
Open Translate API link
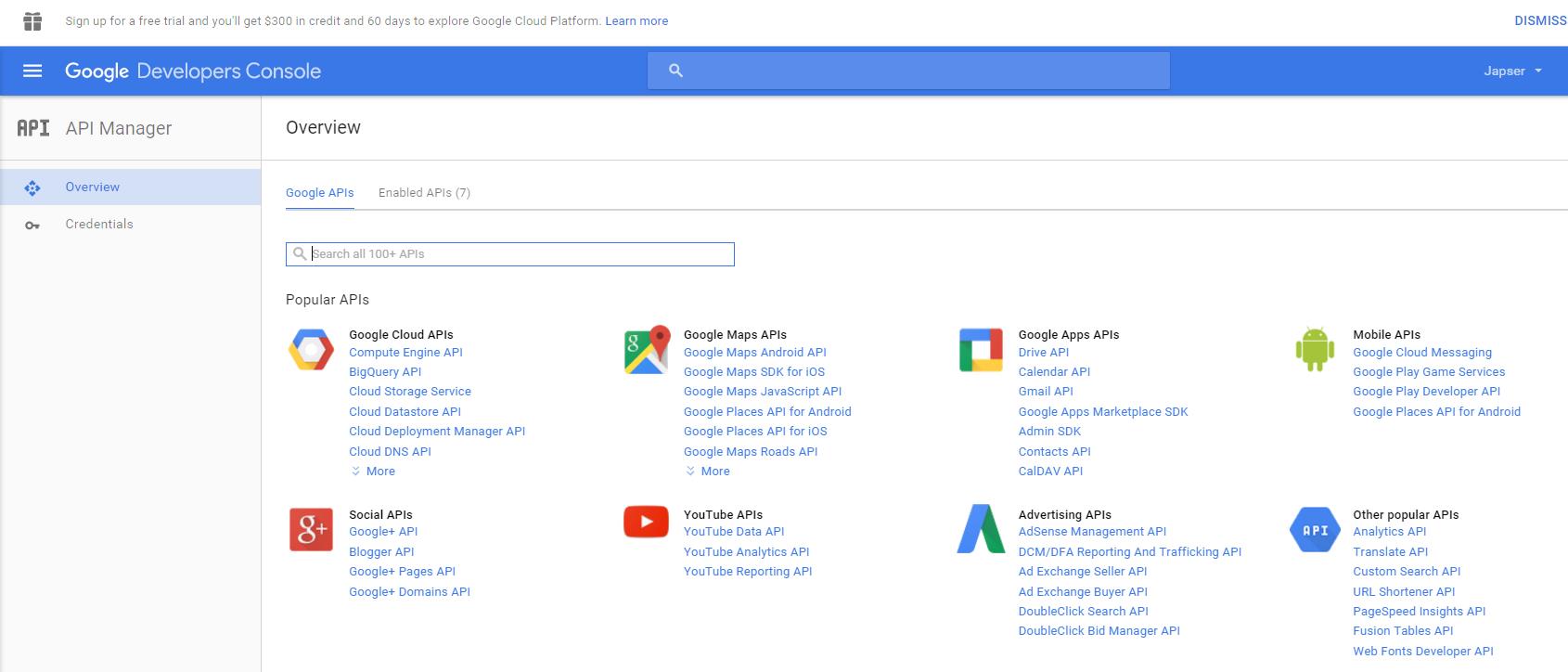pos(1390,552)
